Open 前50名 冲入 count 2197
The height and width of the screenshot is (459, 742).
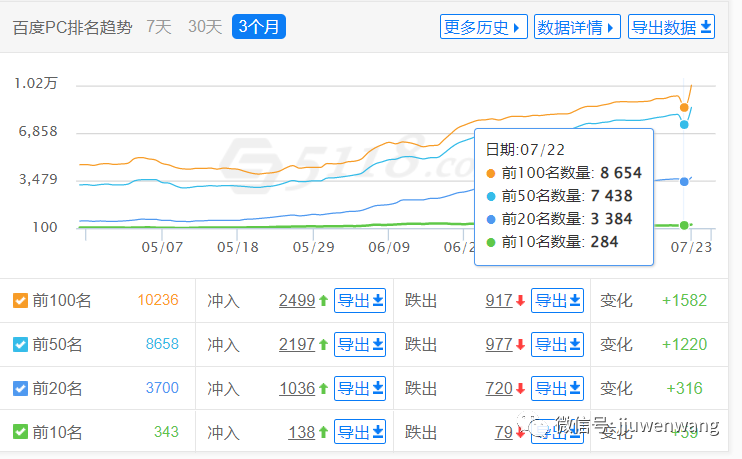[297, 344]
